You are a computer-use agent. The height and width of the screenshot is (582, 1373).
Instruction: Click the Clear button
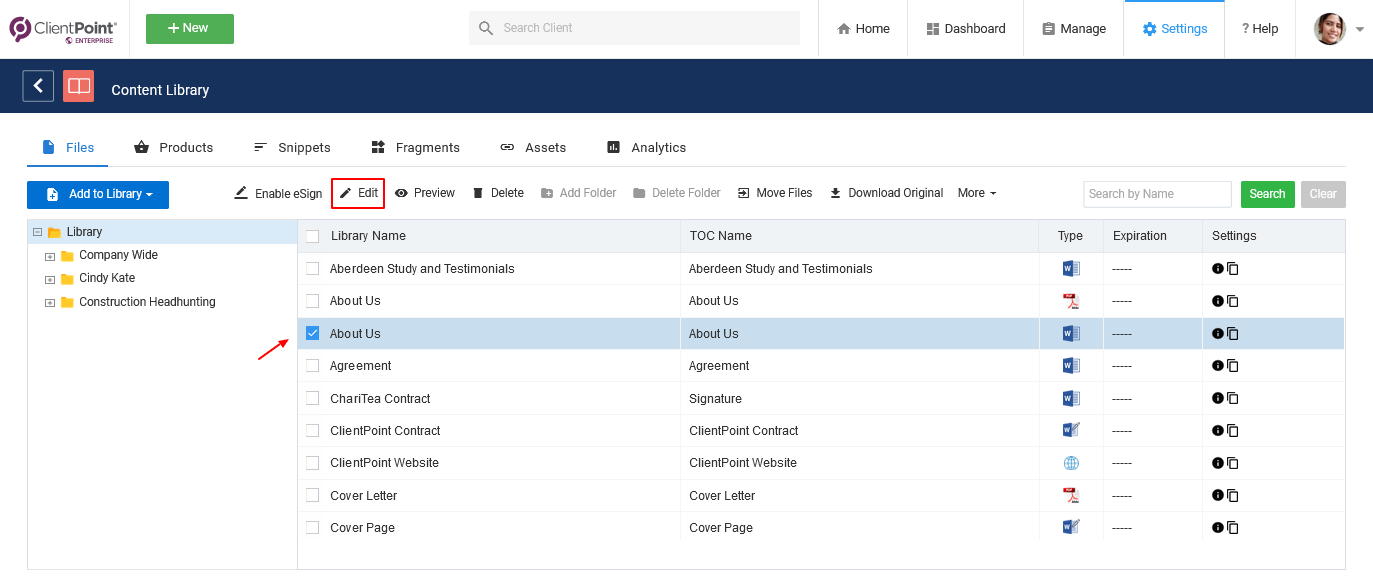(x=1323, y=194)
